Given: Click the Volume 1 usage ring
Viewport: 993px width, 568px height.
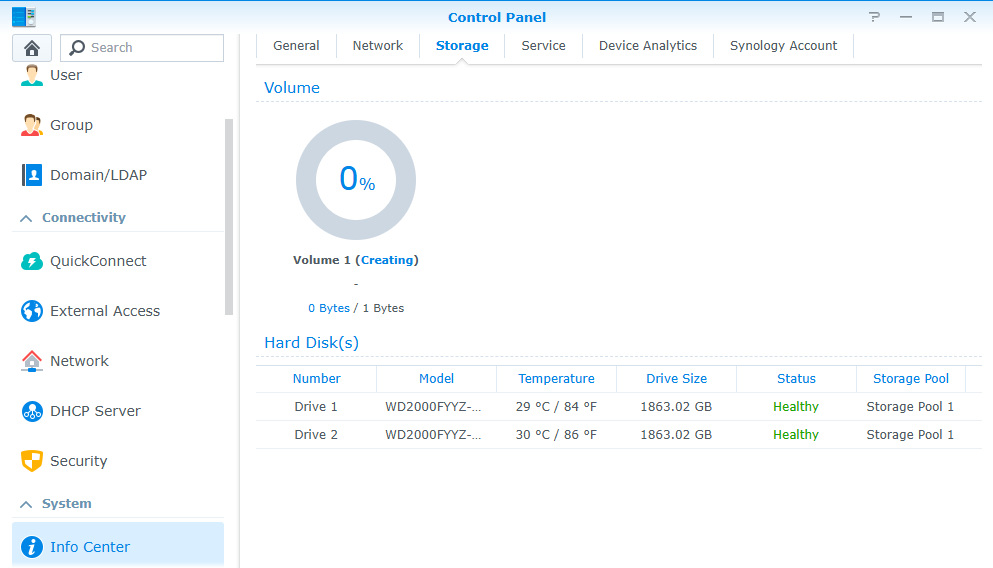Looking at the screenshot, I should [356, 181].
